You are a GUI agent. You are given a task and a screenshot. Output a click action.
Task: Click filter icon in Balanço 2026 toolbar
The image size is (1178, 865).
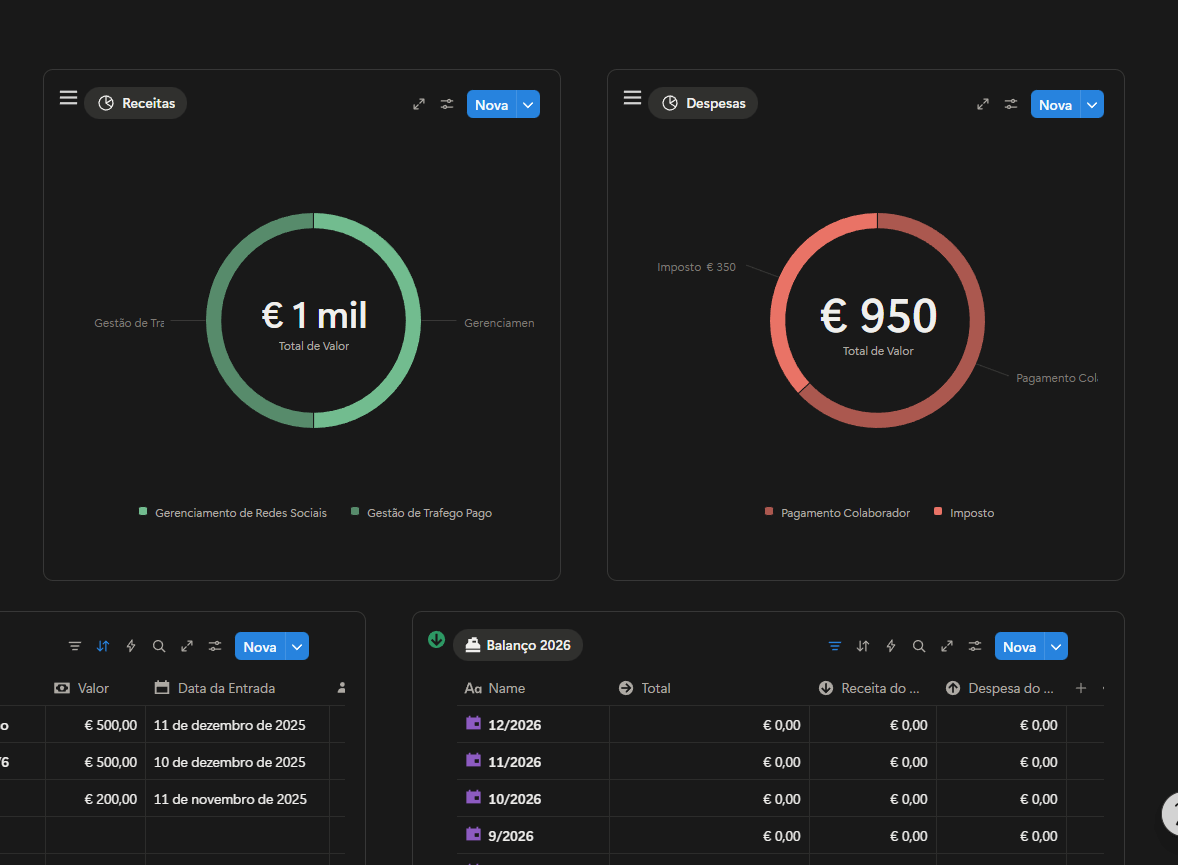pos(835,646)
